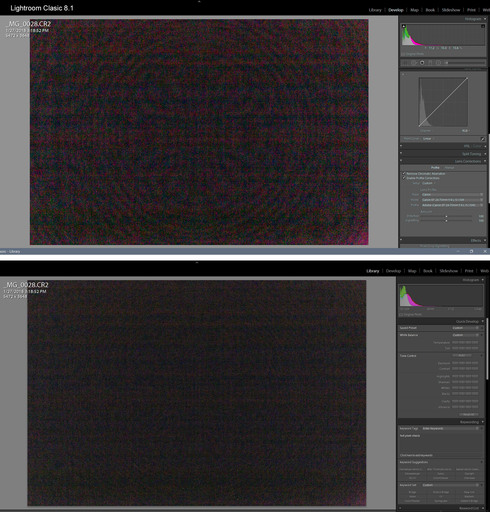This screenshot has width=490, height=512.
Task: Uncheck Enable Profile Corrections
Action: (404, 178)
